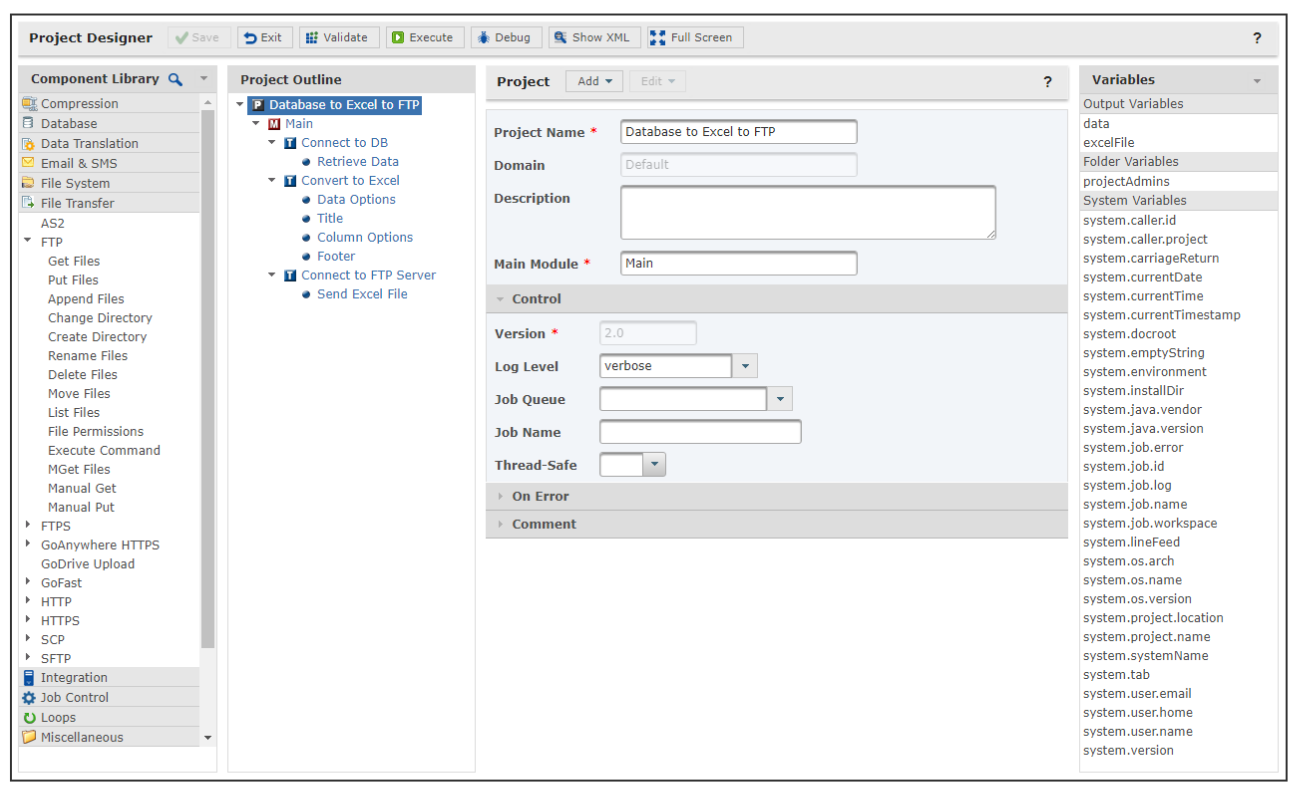
Task: Open the Show XML view
Action: (x=592, y=38)
